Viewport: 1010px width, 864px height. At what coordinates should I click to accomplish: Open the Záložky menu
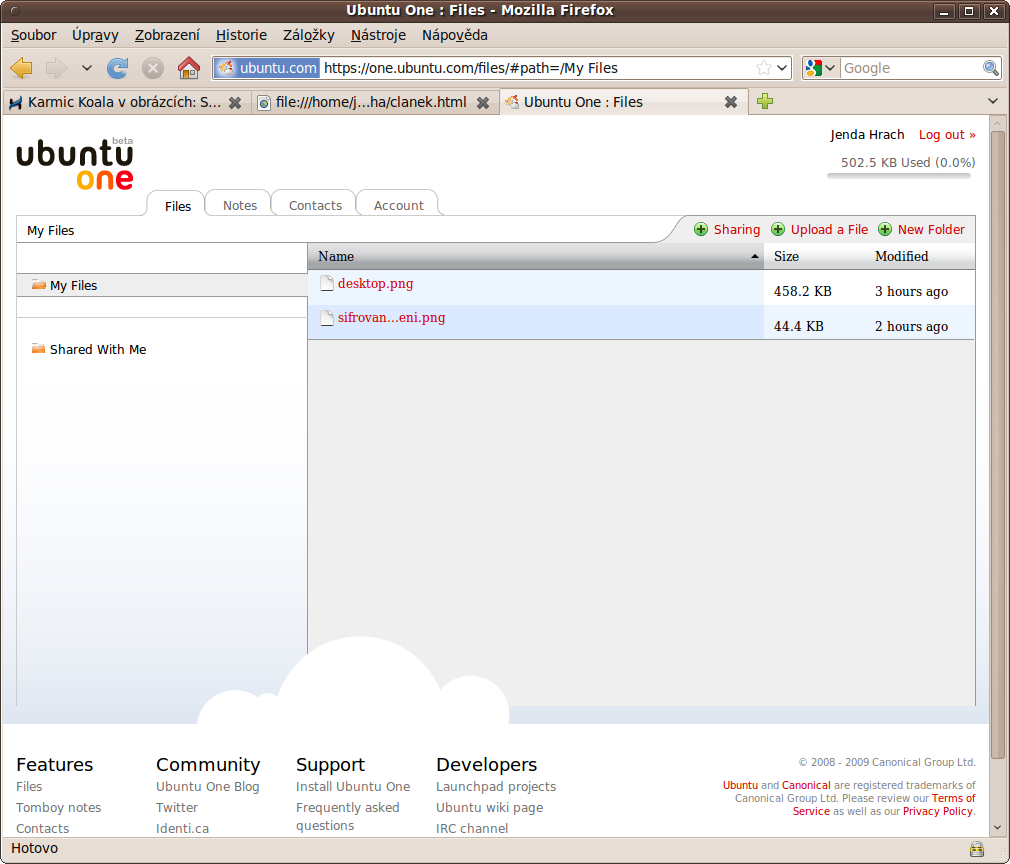tap(309, 35)
